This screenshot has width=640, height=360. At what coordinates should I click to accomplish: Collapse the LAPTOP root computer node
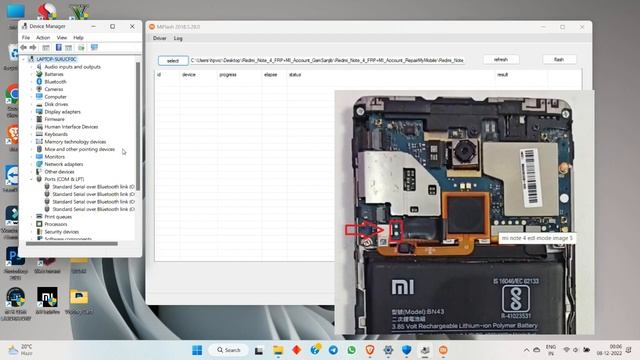point(24,59)
